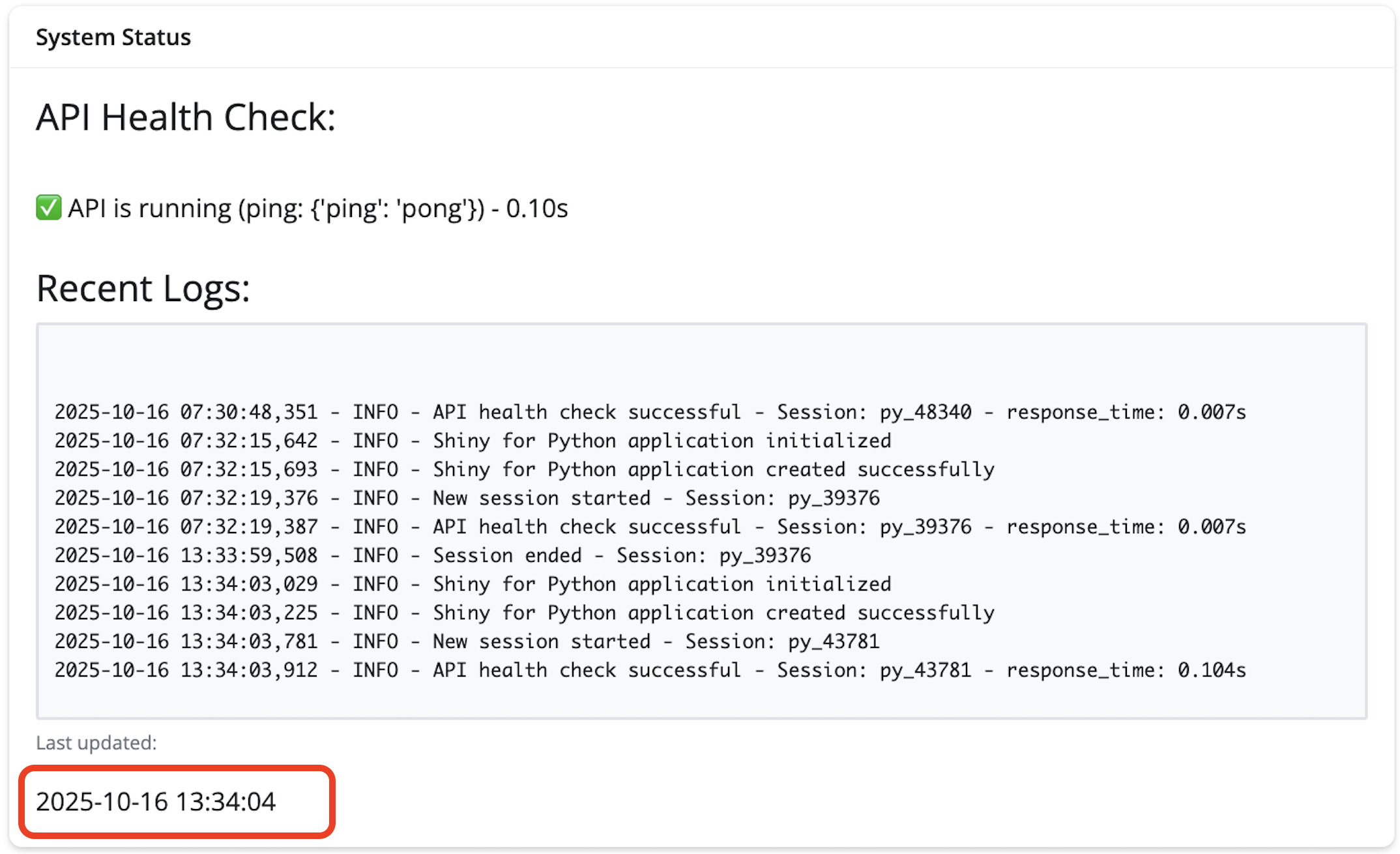Click the 13:34:03,225 application created log line
Screen dimensions: 1400x854
click(524, 613)
